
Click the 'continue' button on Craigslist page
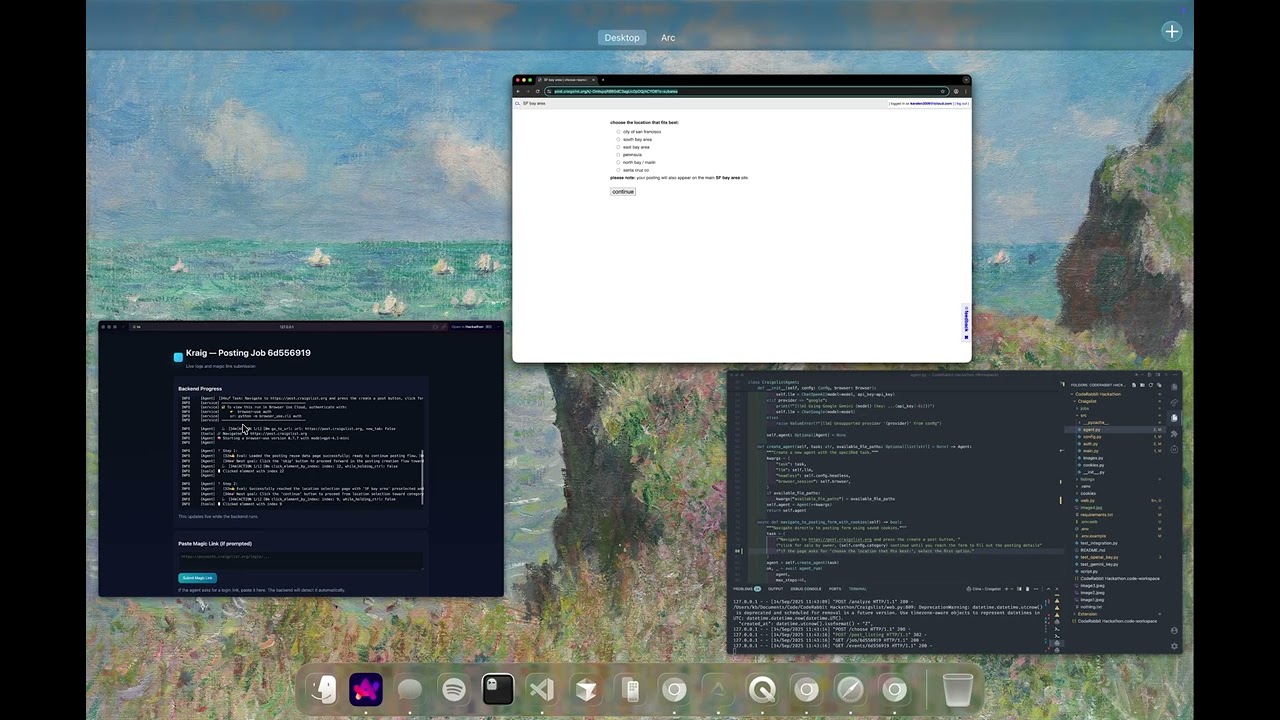point(623,192)
